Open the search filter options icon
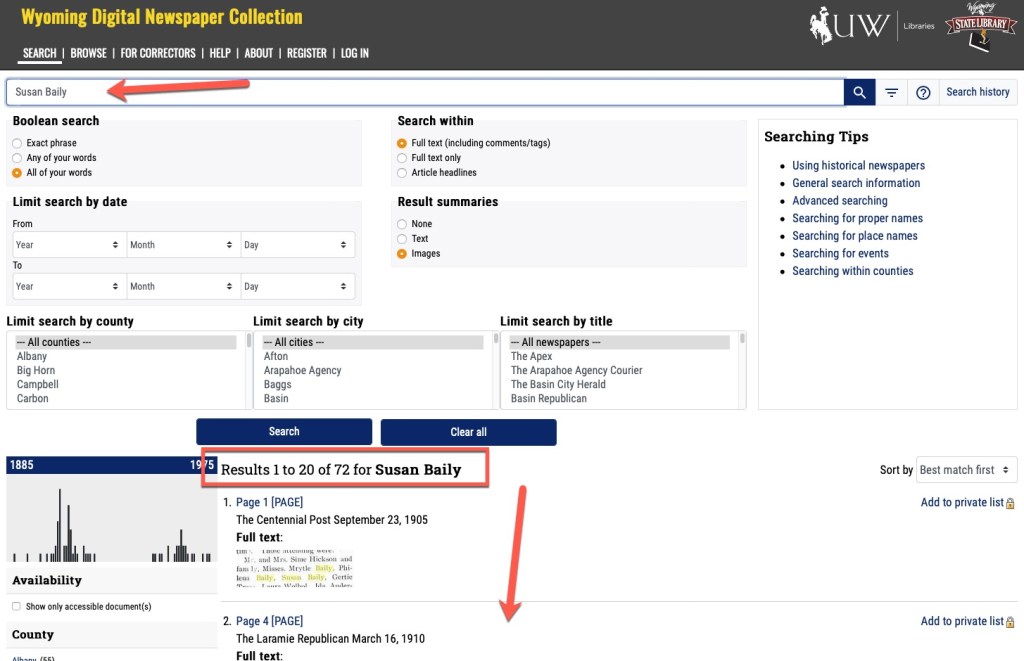 891,92
